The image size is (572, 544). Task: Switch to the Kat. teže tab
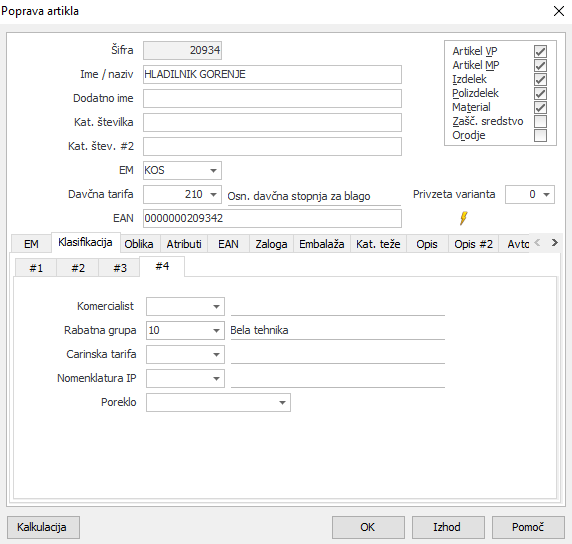click(x=378, y=244)
